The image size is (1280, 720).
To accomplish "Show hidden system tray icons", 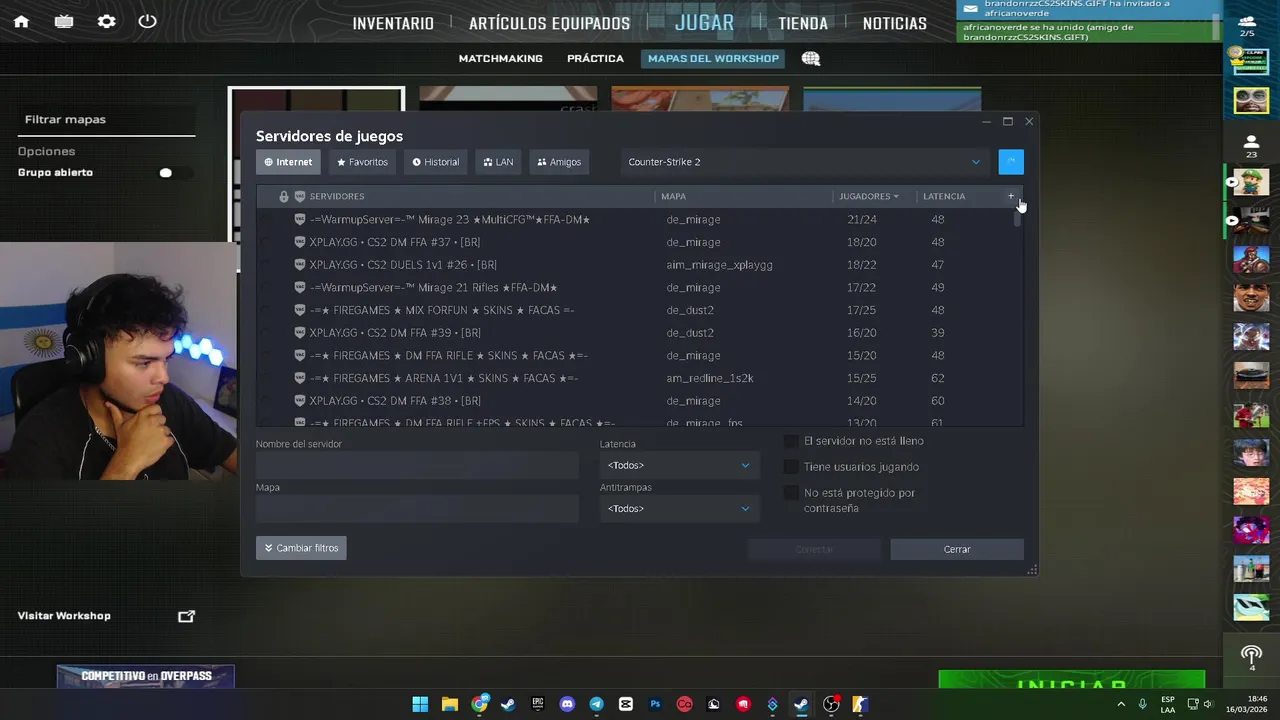I will pyautogui.click(x=1120, y=704).
